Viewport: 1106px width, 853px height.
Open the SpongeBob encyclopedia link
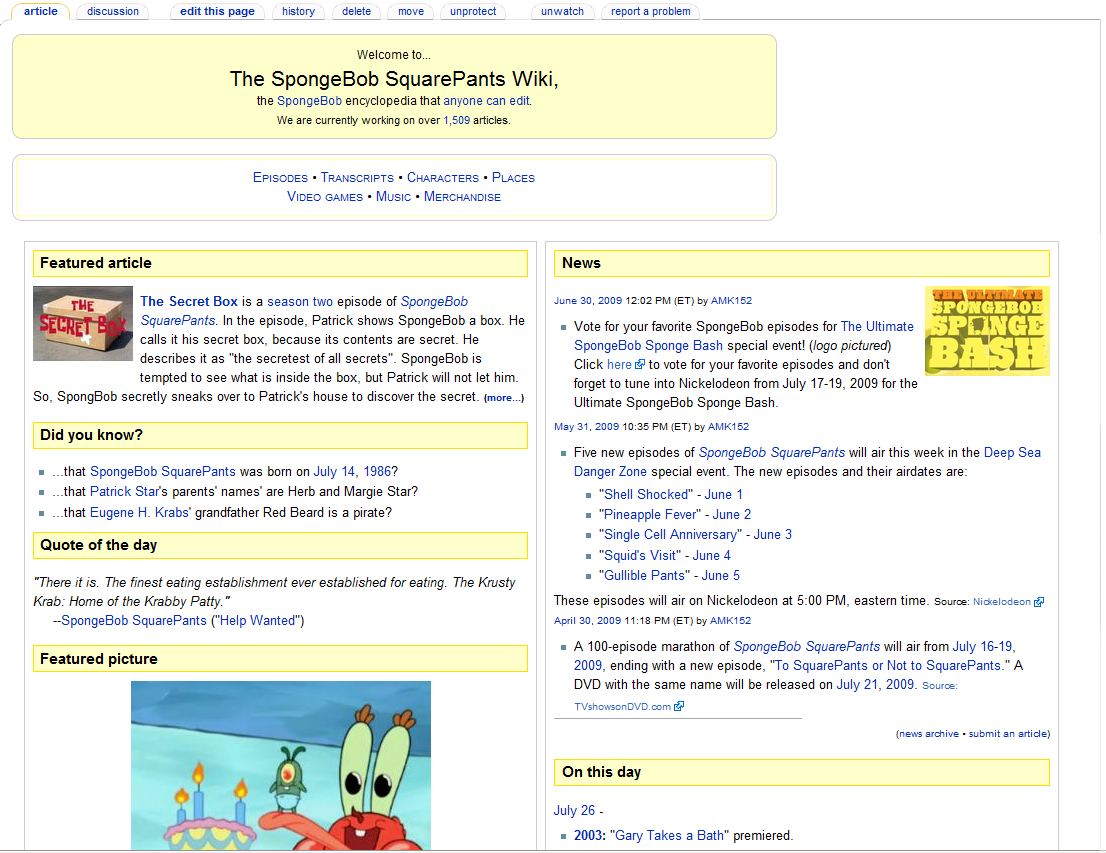tap(309, 101)
